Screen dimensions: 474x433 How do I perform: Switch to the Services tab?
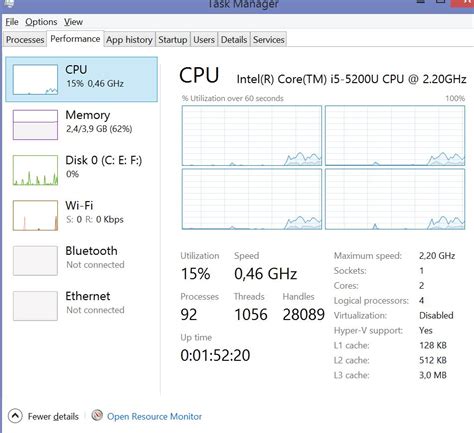(x=269, y=40)
